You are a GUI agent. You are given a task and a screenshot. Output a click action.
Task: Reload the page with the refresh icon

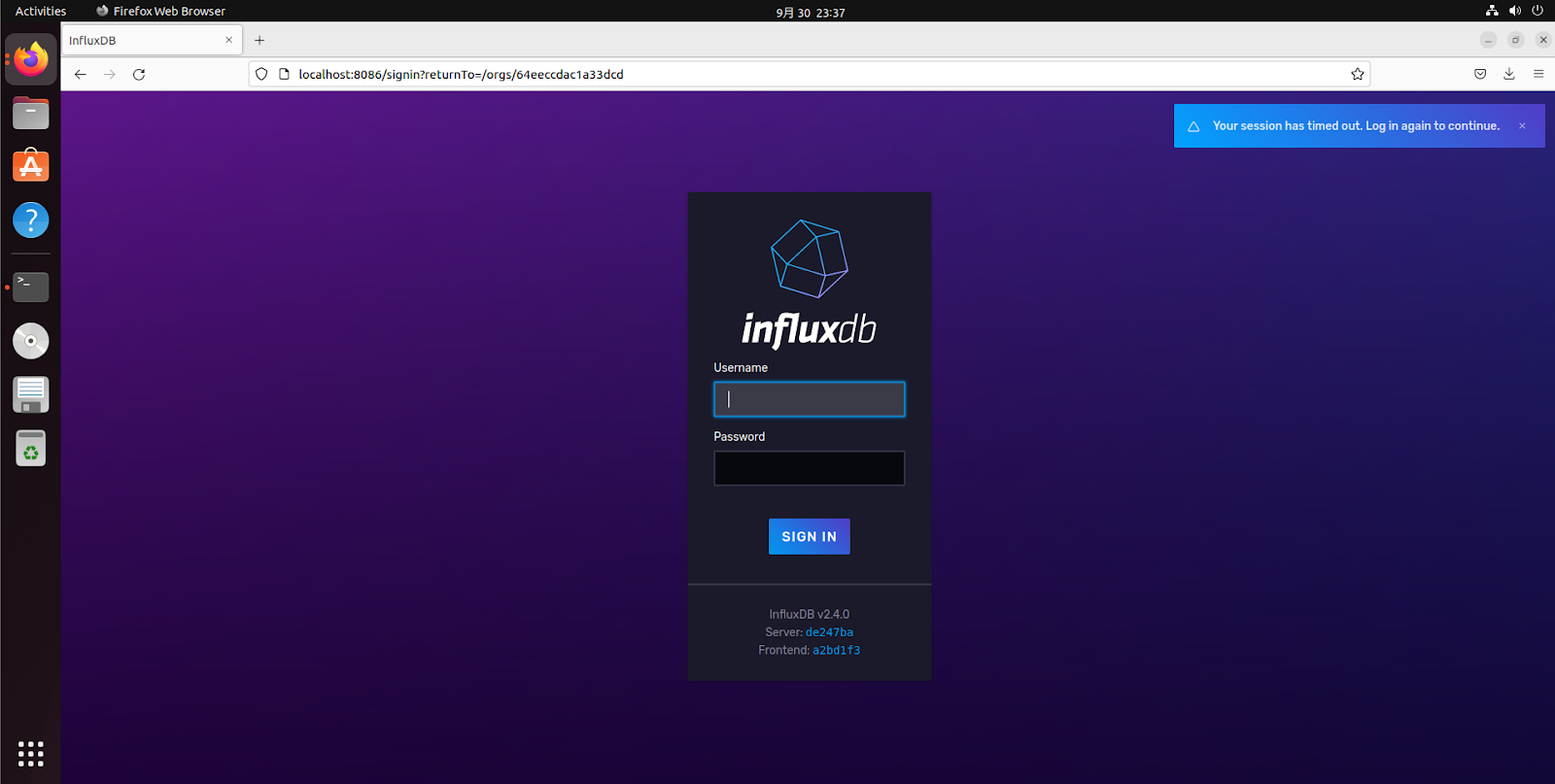139,75
